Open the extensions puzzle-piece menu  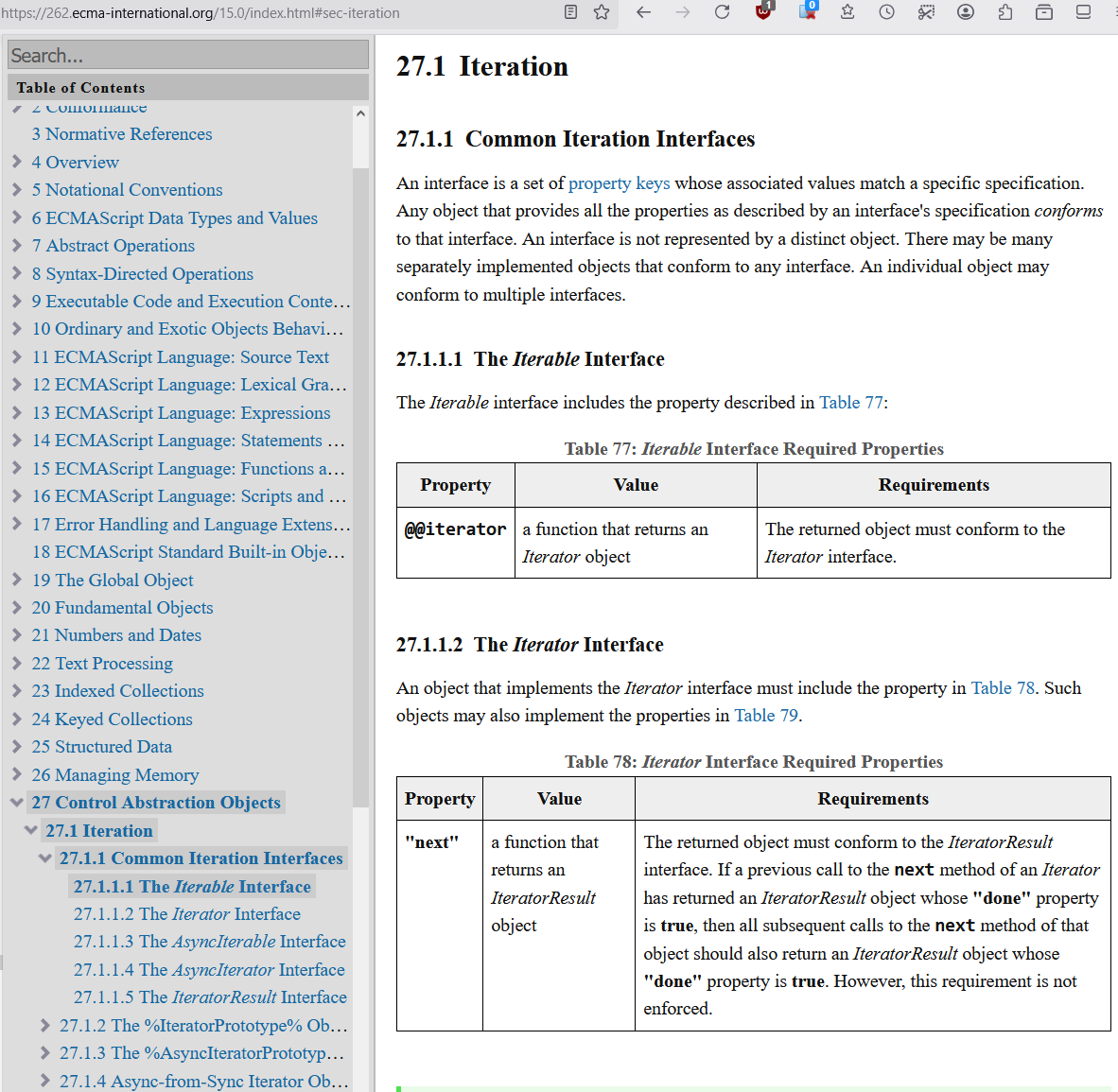coord(1005,12)
